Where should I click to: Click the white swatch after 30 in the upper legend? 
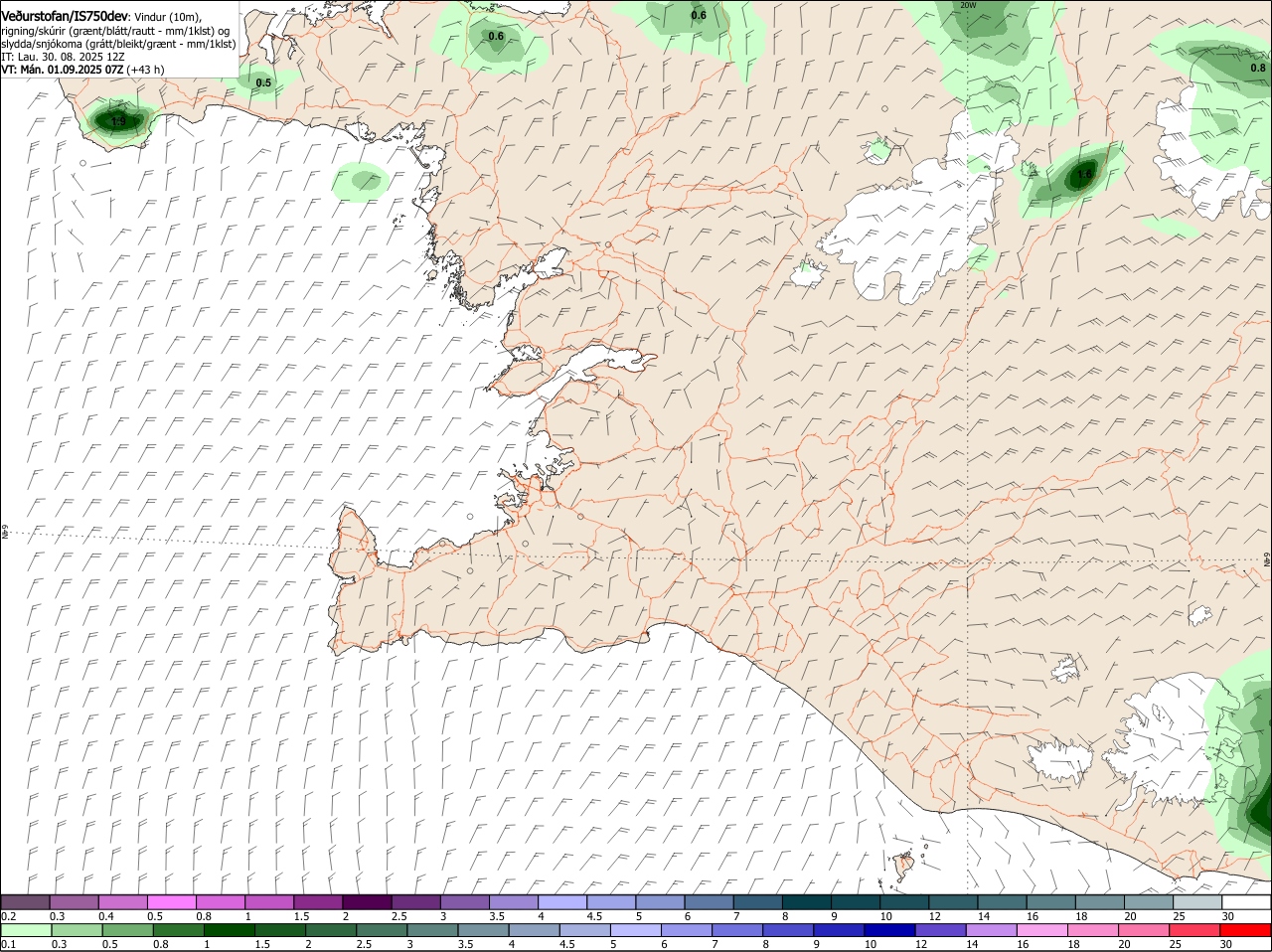tap(1247, 901)
